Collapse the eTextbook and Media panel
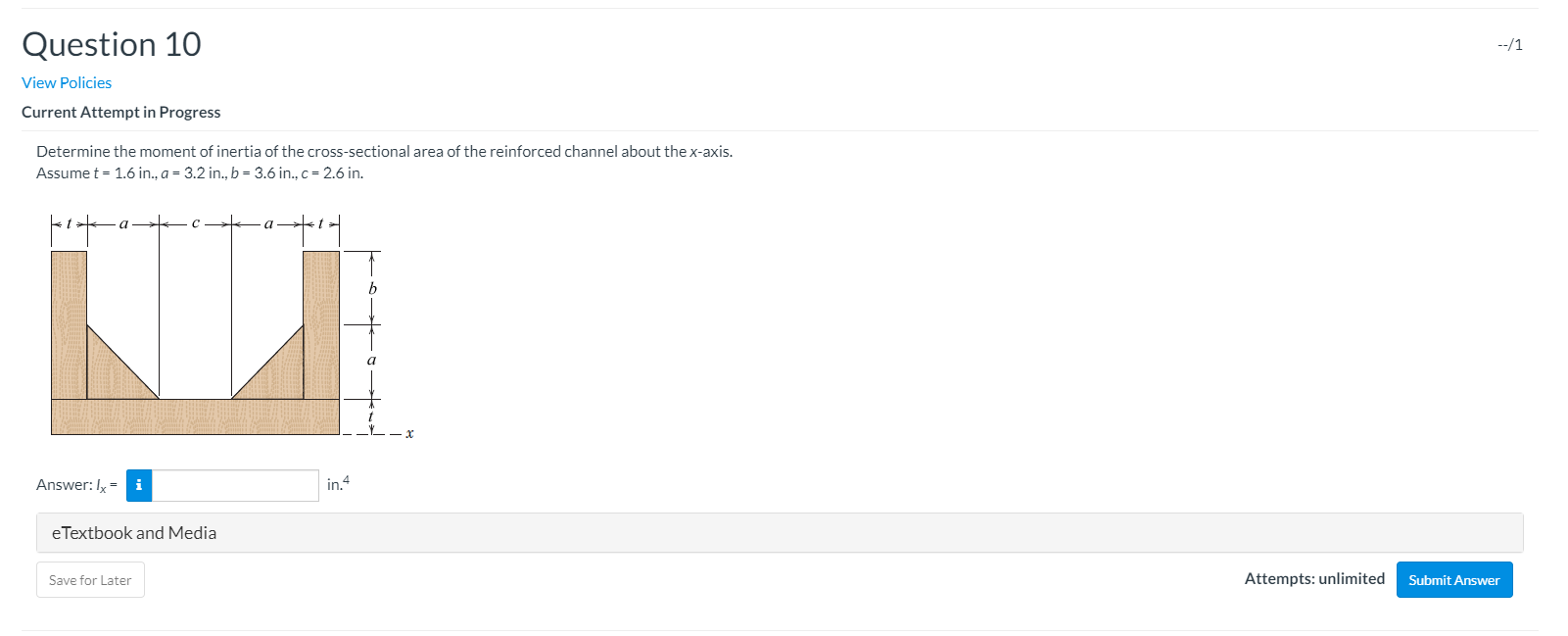1568x636 pixels. click(134, 532)
